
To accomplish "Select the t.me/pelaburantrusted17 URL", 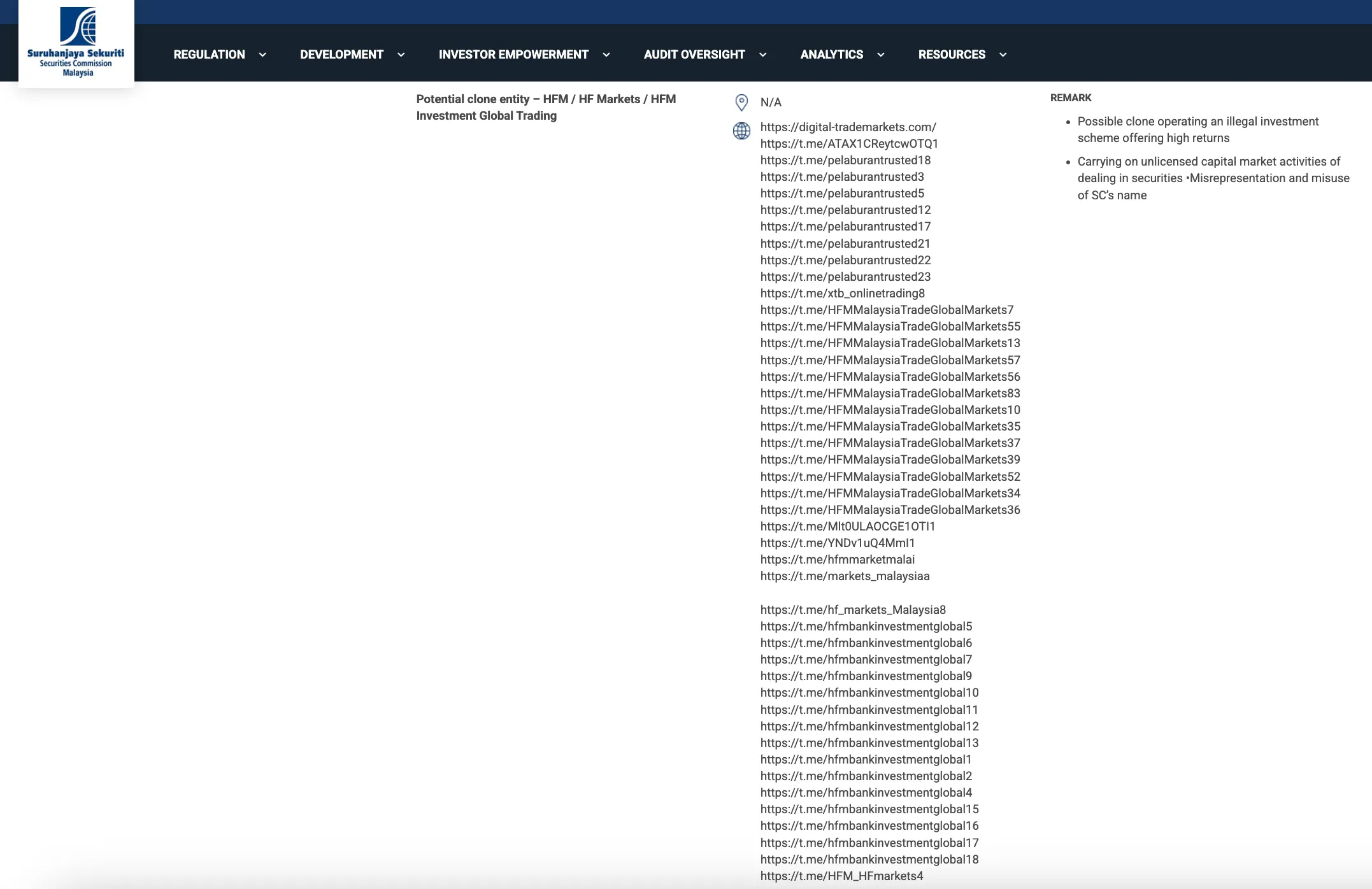I will pyautogui.click(x=846, y=227).
